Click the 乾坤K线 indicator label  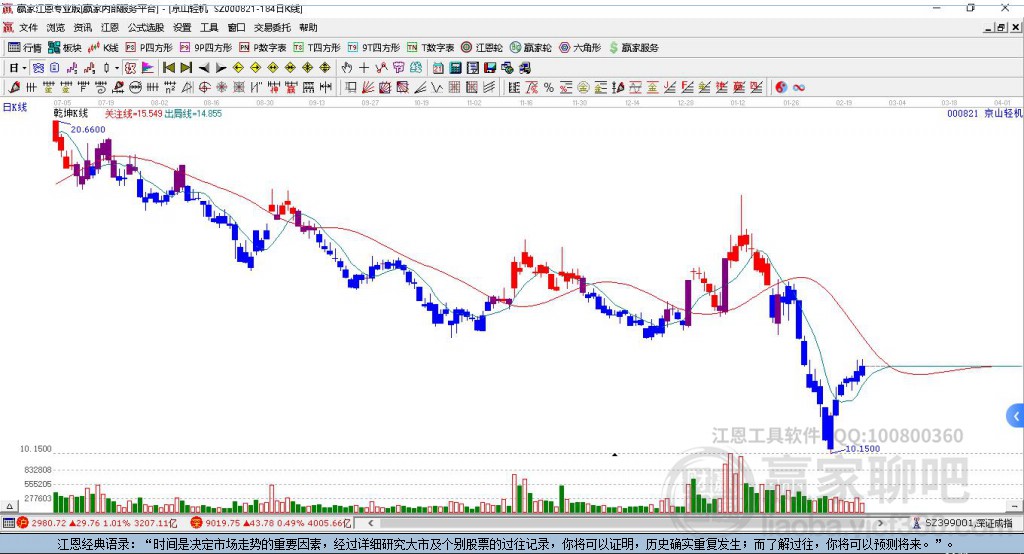(71, 114)
